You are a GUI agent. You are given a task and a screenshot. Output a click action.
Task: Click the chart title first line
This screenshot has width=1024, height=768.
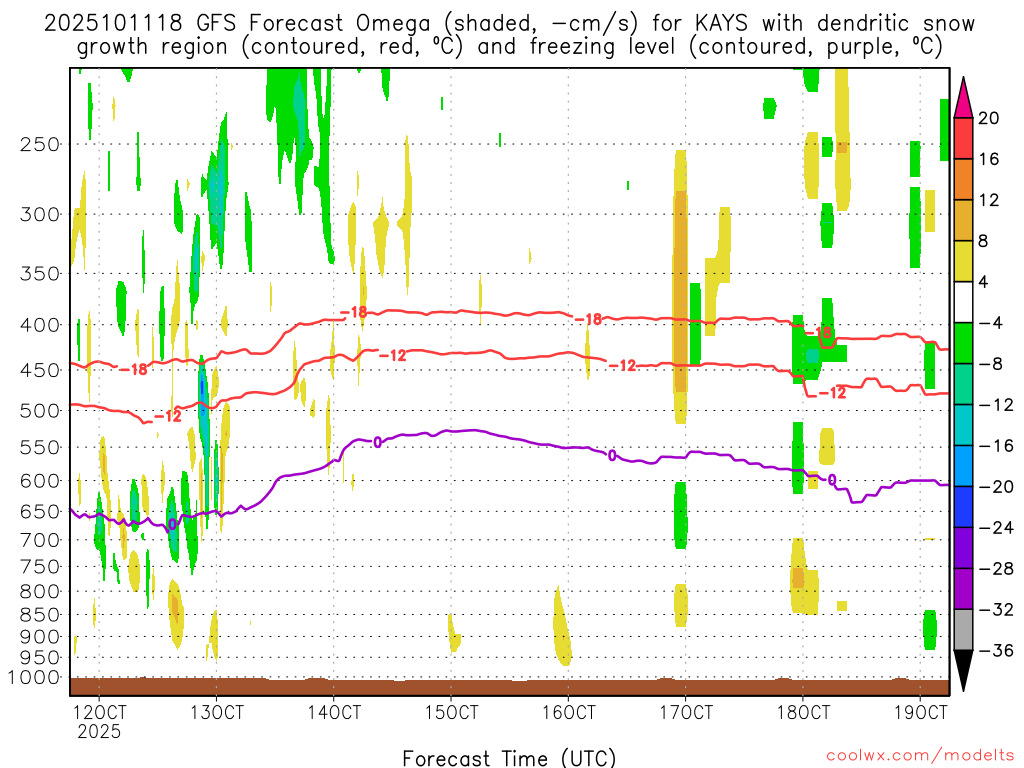[509, 24]
